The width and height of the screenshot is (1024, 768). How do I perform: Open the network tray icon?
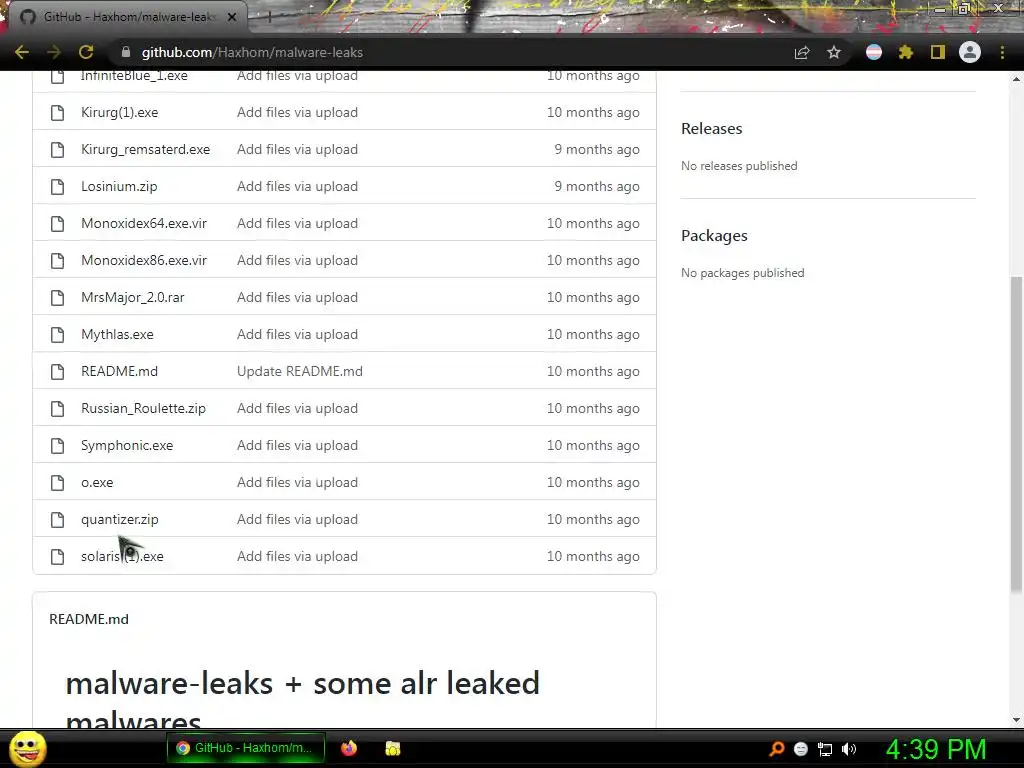click(x=825, y=749)
